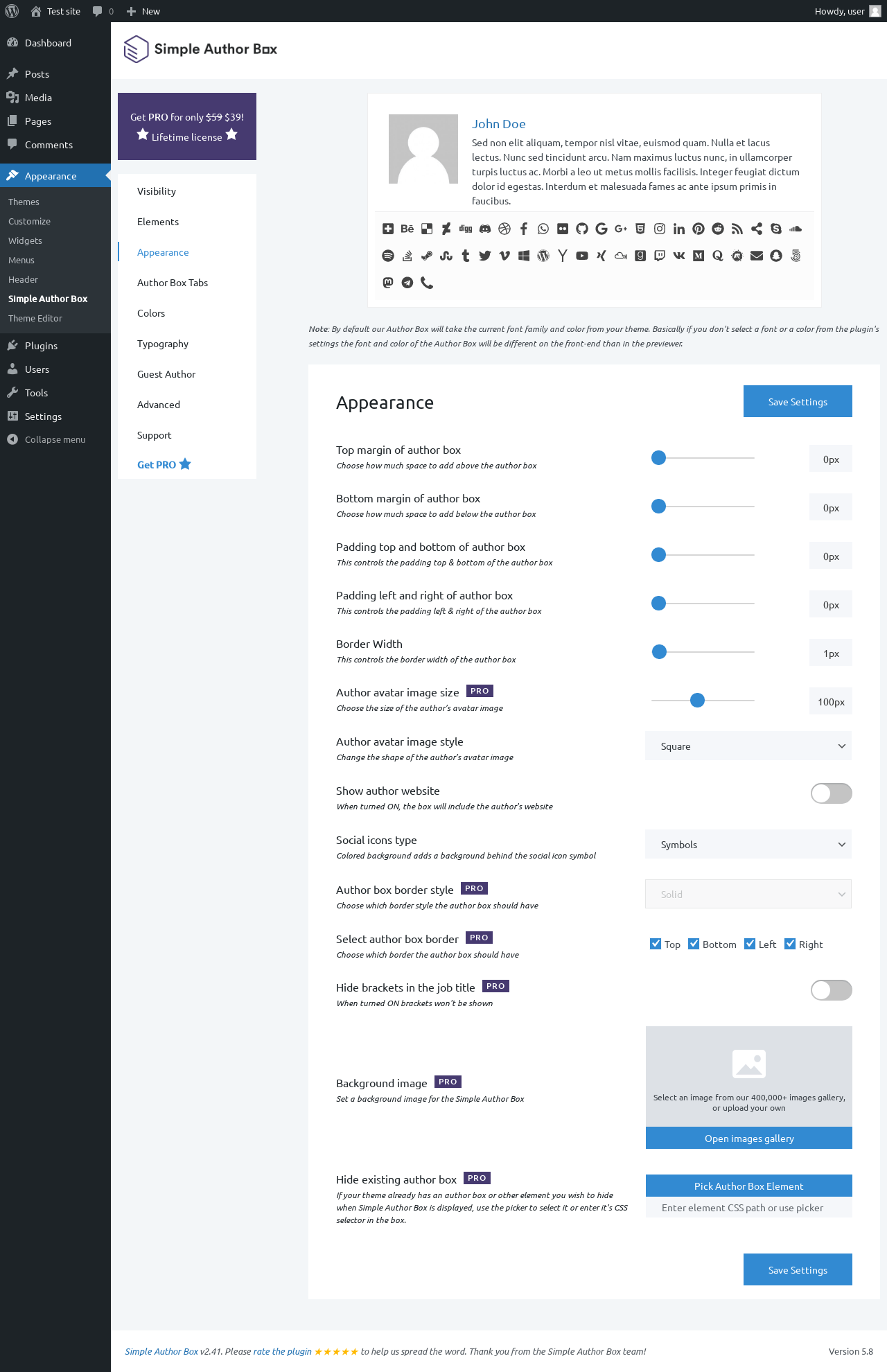Click the SoundCloud social icon
Viewport: 887px width, 1372px height.
tap(796, 229)
